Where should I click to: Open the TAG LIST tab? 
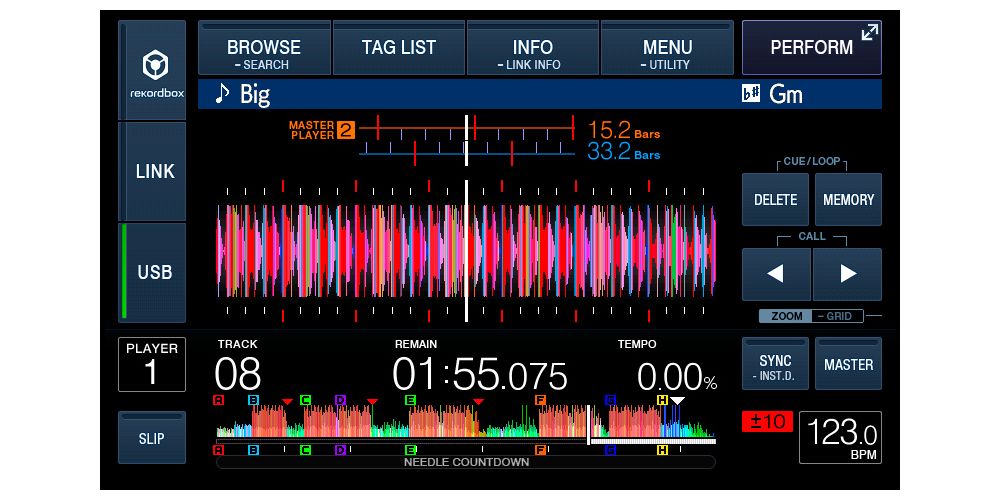(399, 48)
